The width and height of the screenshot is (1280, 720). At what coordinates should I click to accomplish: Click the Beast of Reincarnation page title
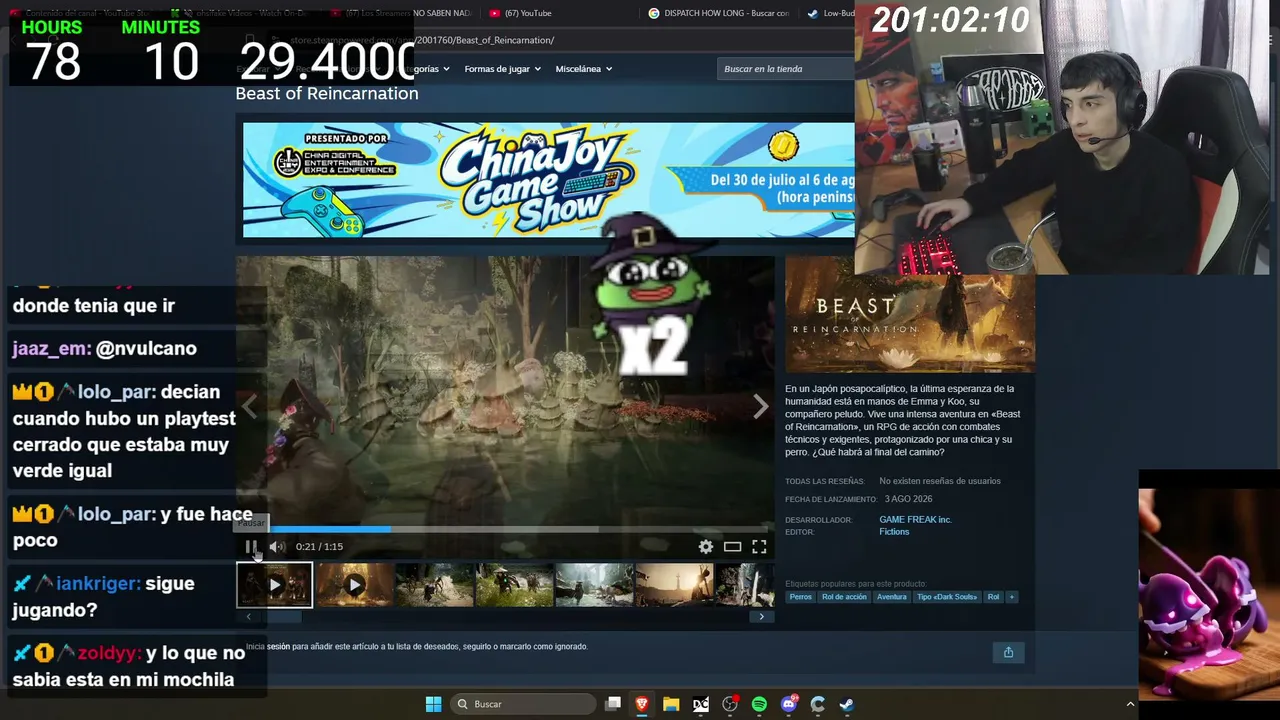[327, 93]
